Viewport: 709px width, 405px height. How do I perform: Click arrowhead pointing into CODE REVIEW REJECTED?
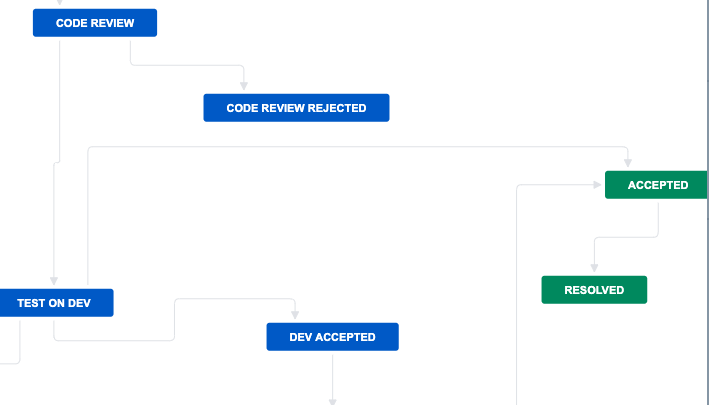tap(244, 86)
